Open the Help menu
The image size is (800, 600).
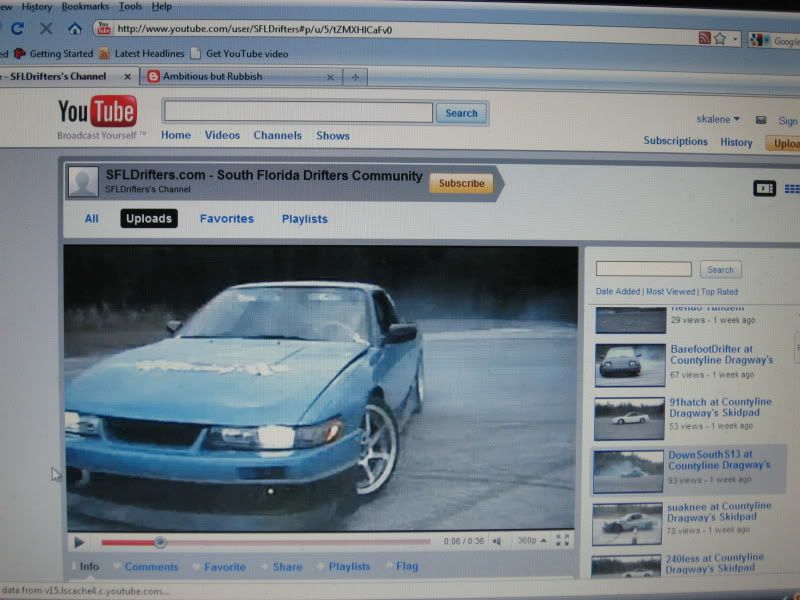pos(162,7)
